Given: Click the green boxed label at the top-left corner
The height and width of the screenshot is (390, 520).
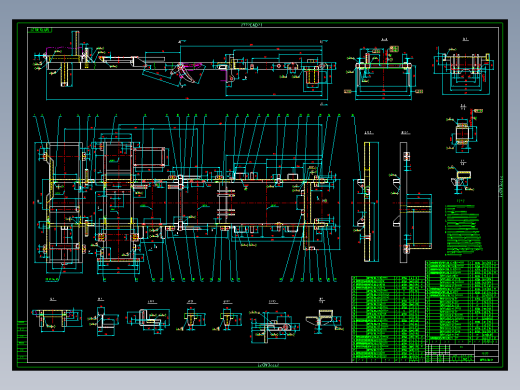Looking at the screenshot, I should point(40,30).
